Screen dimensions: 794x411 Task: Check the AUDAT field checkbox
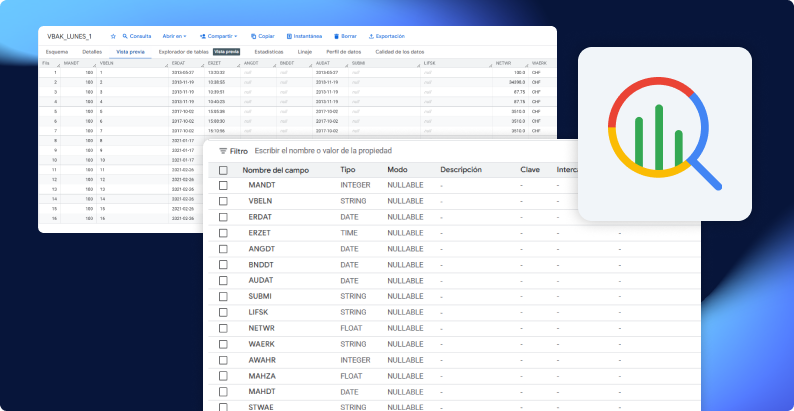click(223, 281)
